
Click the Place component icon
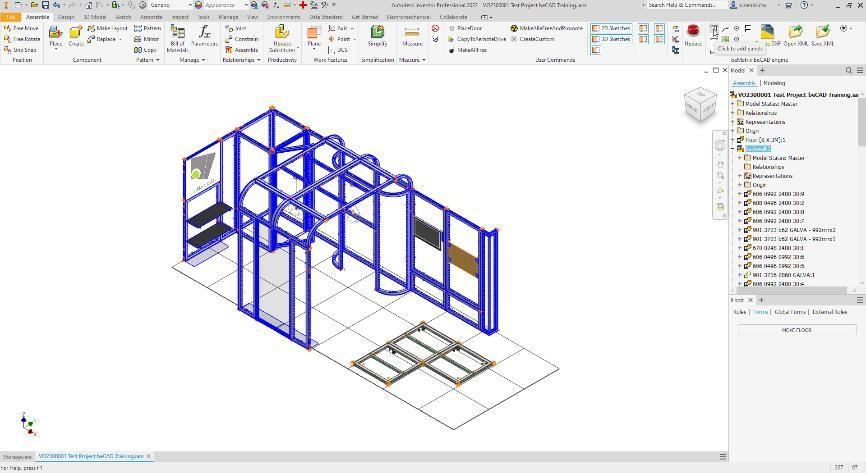click(55, 33)
